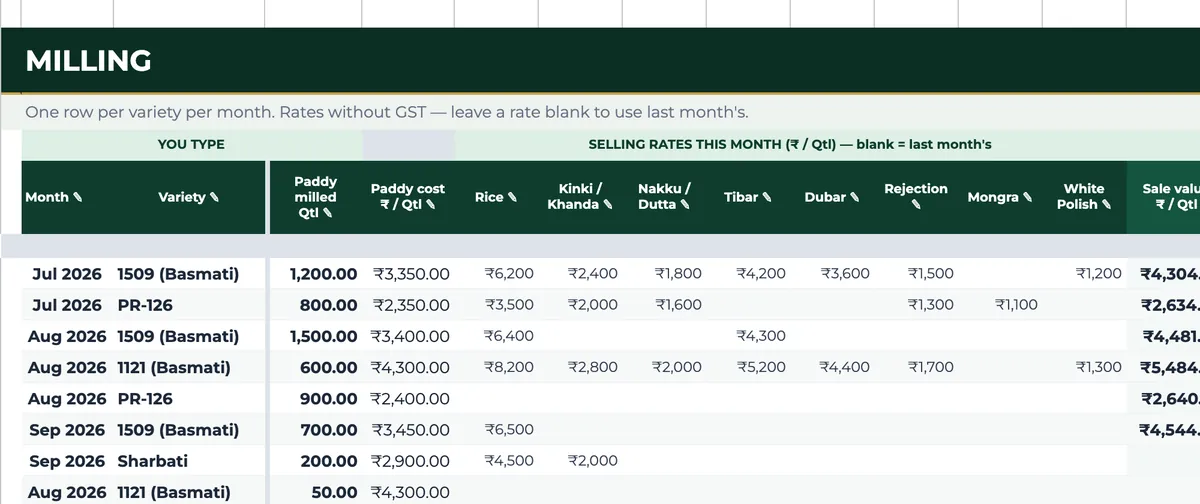1200x504 pixels.
Task: Select Mongra rate ₹1,100
Action: [1016, 305]
